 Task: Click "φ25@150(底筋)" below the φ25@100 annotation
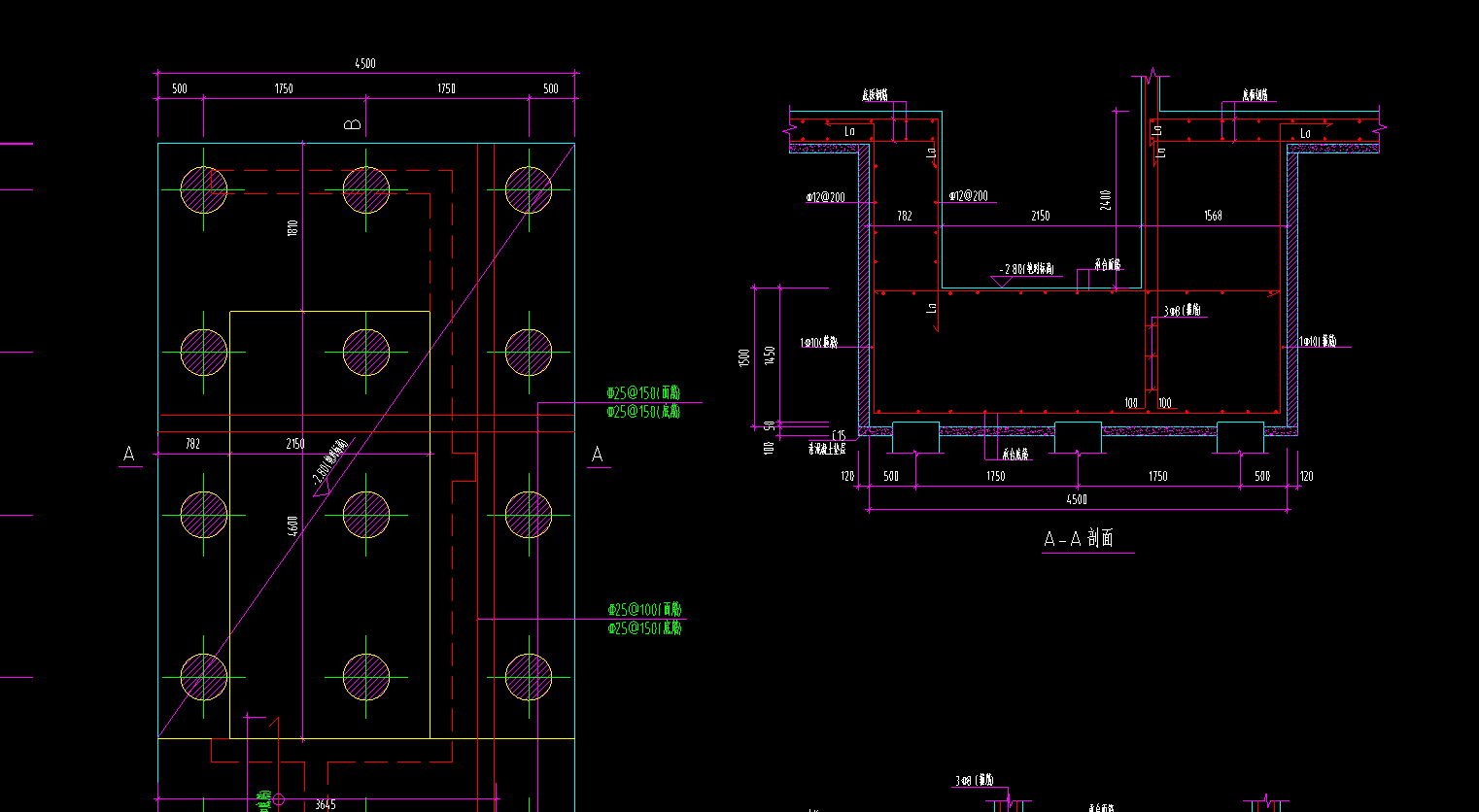pos(644,628)
